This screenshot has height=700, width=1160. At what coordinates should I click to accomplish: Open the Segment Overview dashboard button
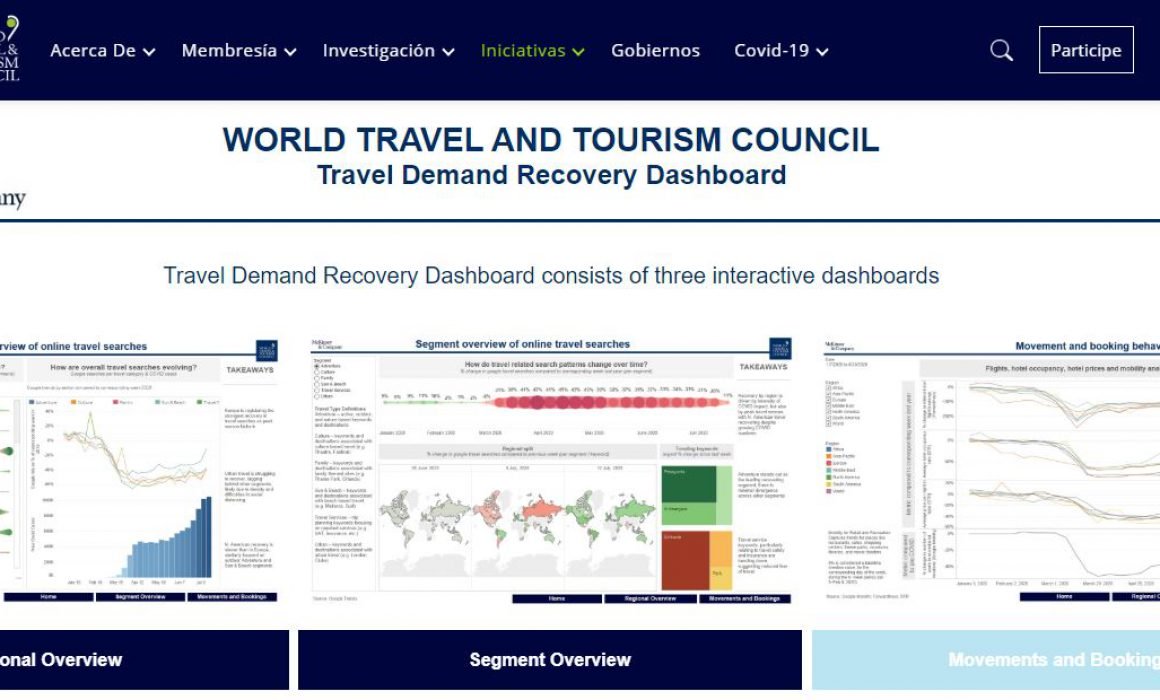click(550, 659)
